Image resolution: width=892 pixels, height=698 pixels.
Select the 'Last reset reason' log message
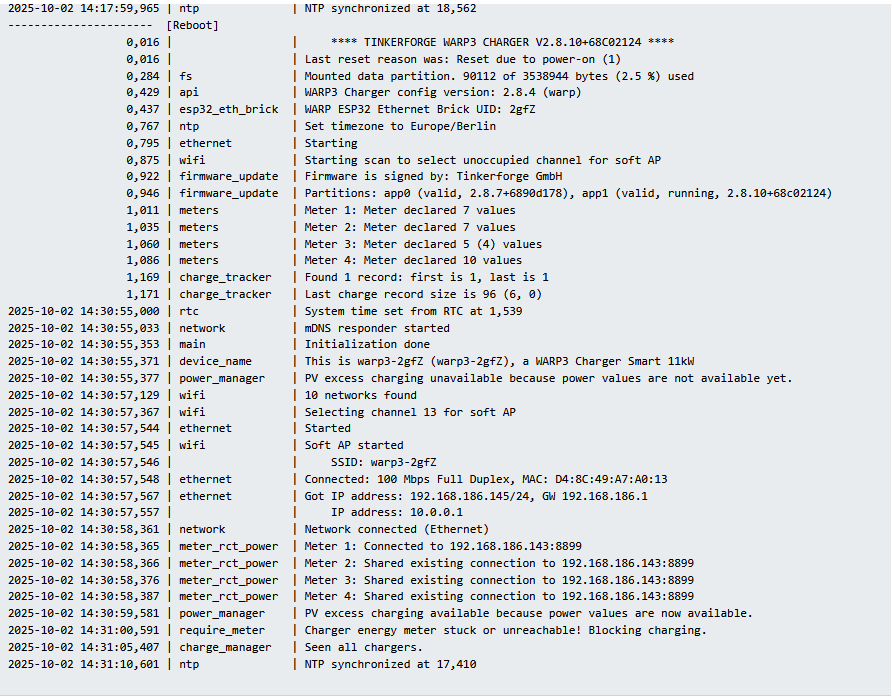pyautogui.click(x=462, y=59)
